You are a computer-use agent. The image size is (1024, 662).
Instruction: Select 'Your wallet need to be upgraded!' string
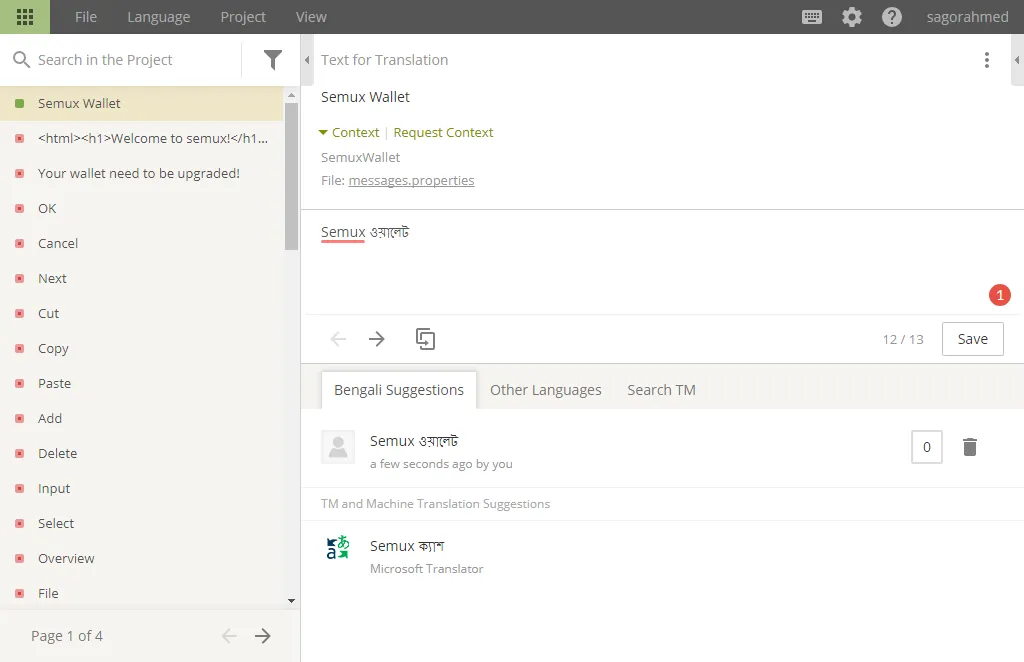[x=142, y=174]
